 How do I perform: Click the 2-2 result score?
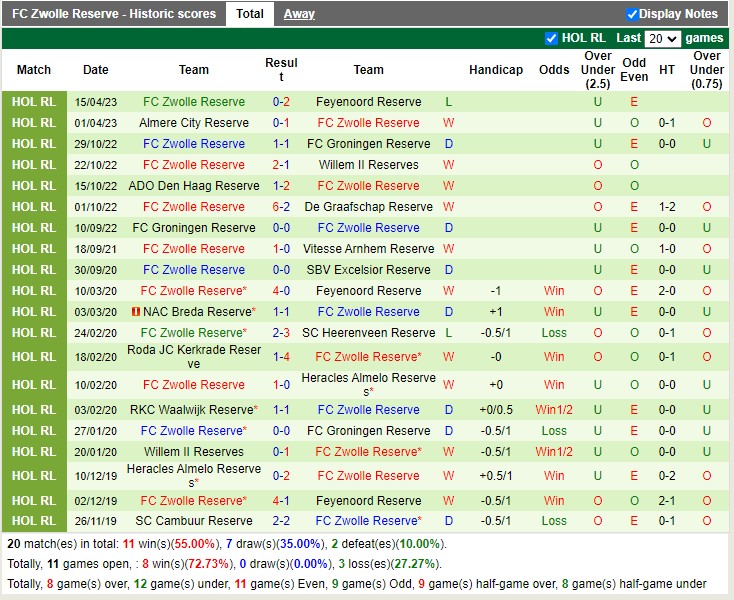point(281,520)
